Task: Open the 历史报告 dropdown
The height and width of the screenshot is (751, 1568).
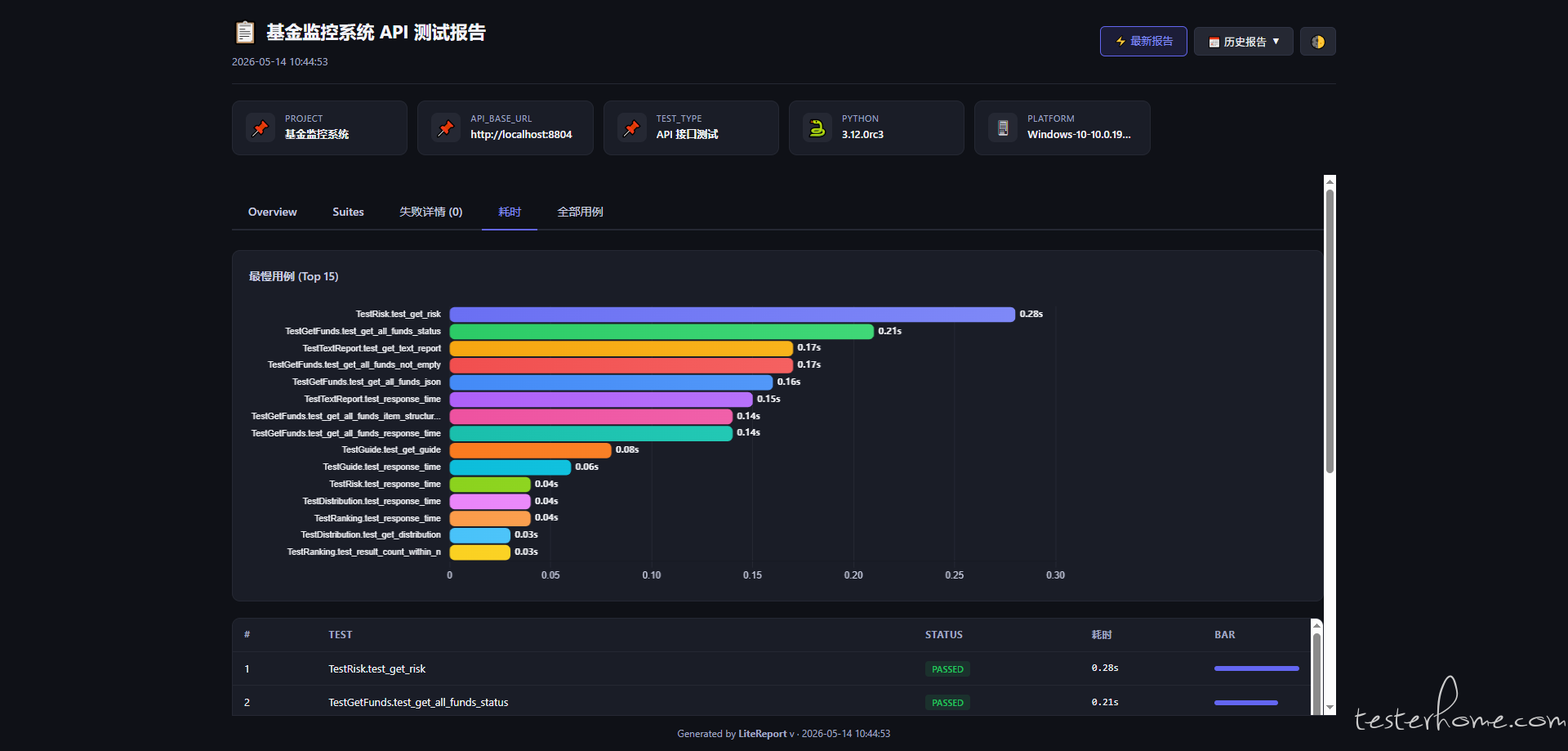Action: 1243,42
